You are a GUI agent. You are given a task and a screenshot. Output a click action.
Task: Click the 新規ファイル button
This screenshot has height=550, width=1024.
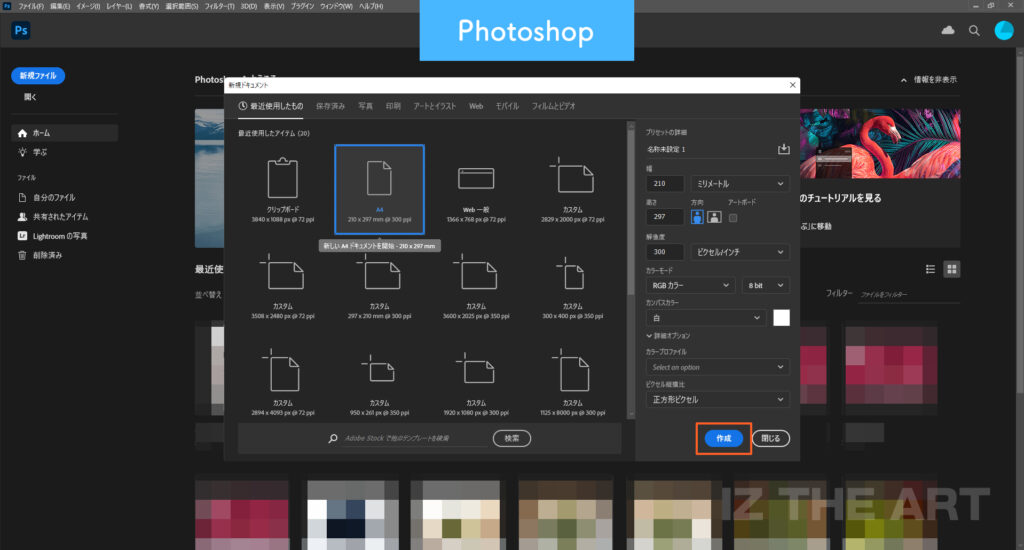click(x=38, y=76)
